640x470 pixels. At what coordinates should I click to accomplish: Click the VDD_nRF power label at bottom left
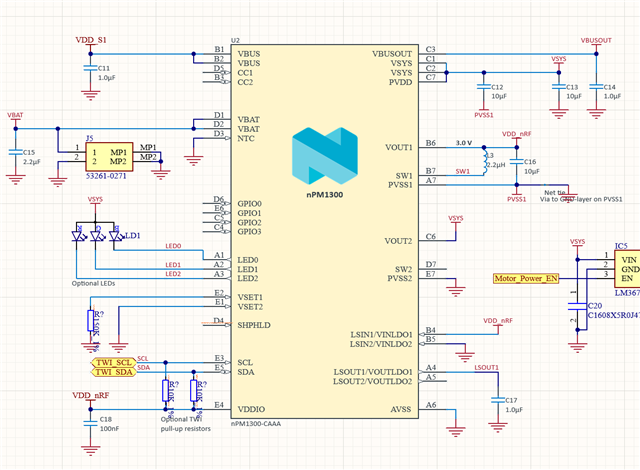91,395
